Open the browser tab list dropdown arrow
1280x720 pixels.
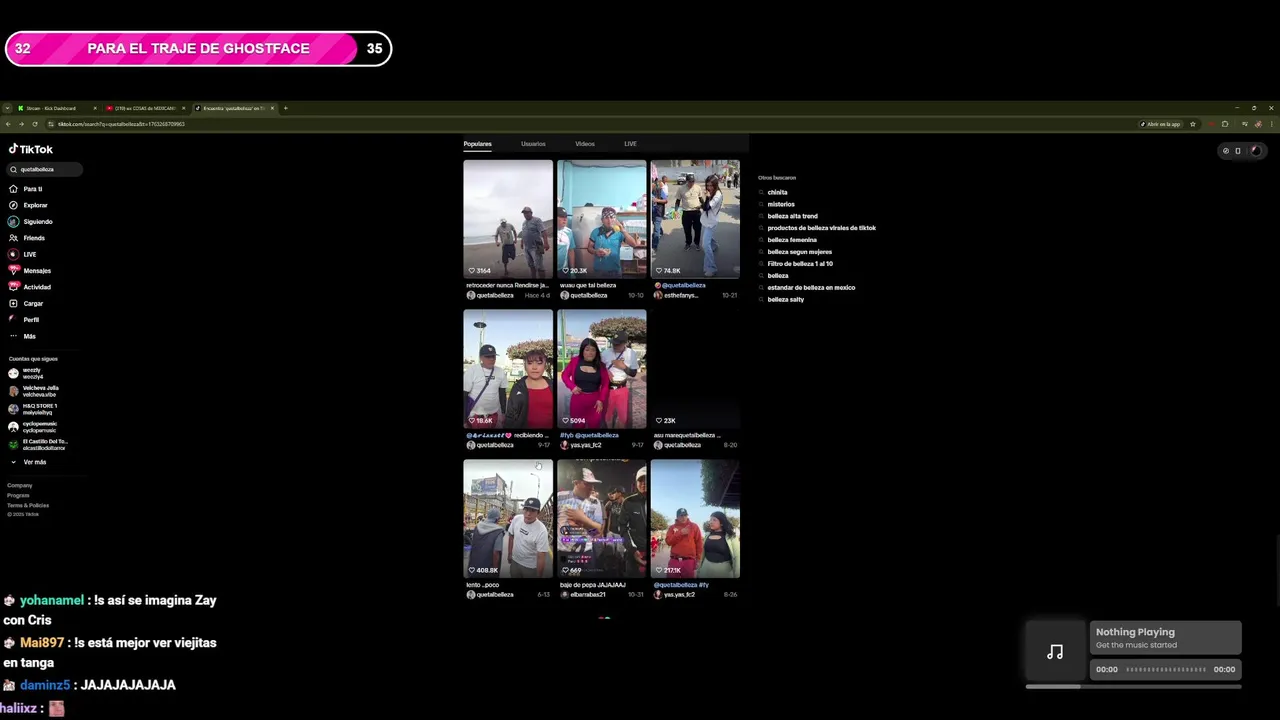pyautogui.click(x=7, y=108)
